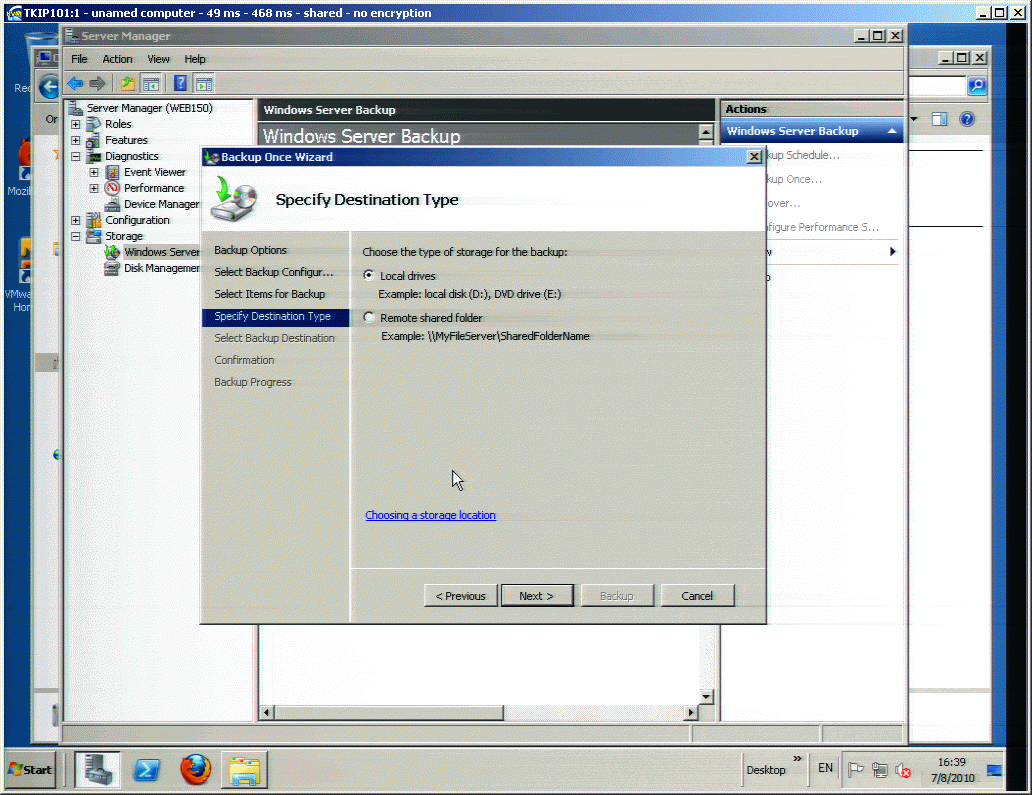Collapse the Storage tree node
Screen dimensions: 1032x795
click(x=76, y=236)
